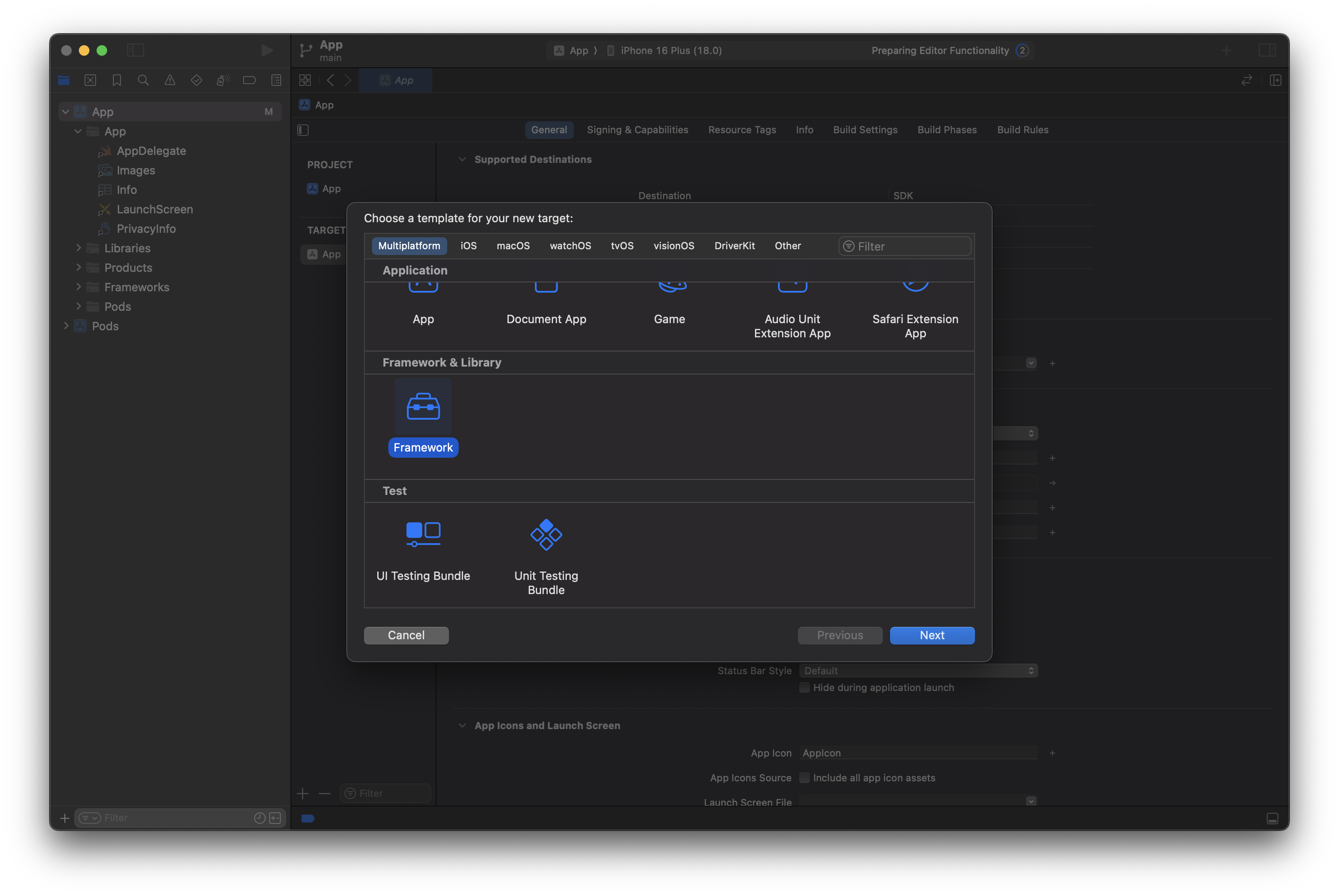This screenshot has width=1339, height=896.
Task: Toggle the inspectors panel on right
Action: pos(1266,50)
